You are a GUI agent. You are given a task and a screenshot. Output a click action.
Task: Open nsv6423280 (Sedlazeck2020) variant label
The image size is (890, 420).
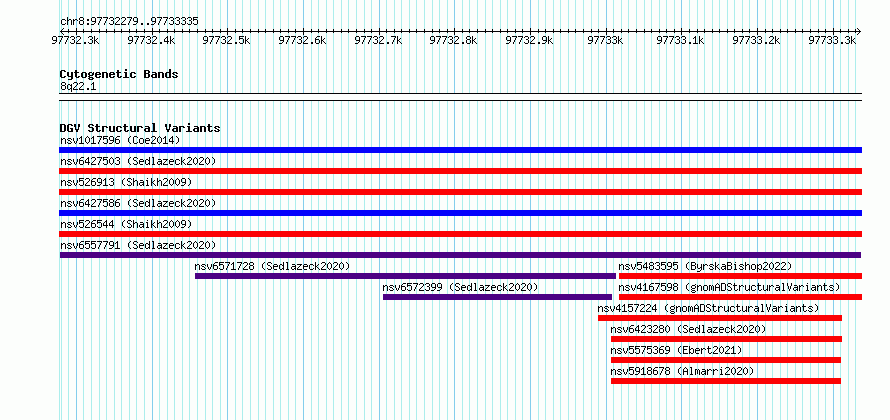pos(689,329)
